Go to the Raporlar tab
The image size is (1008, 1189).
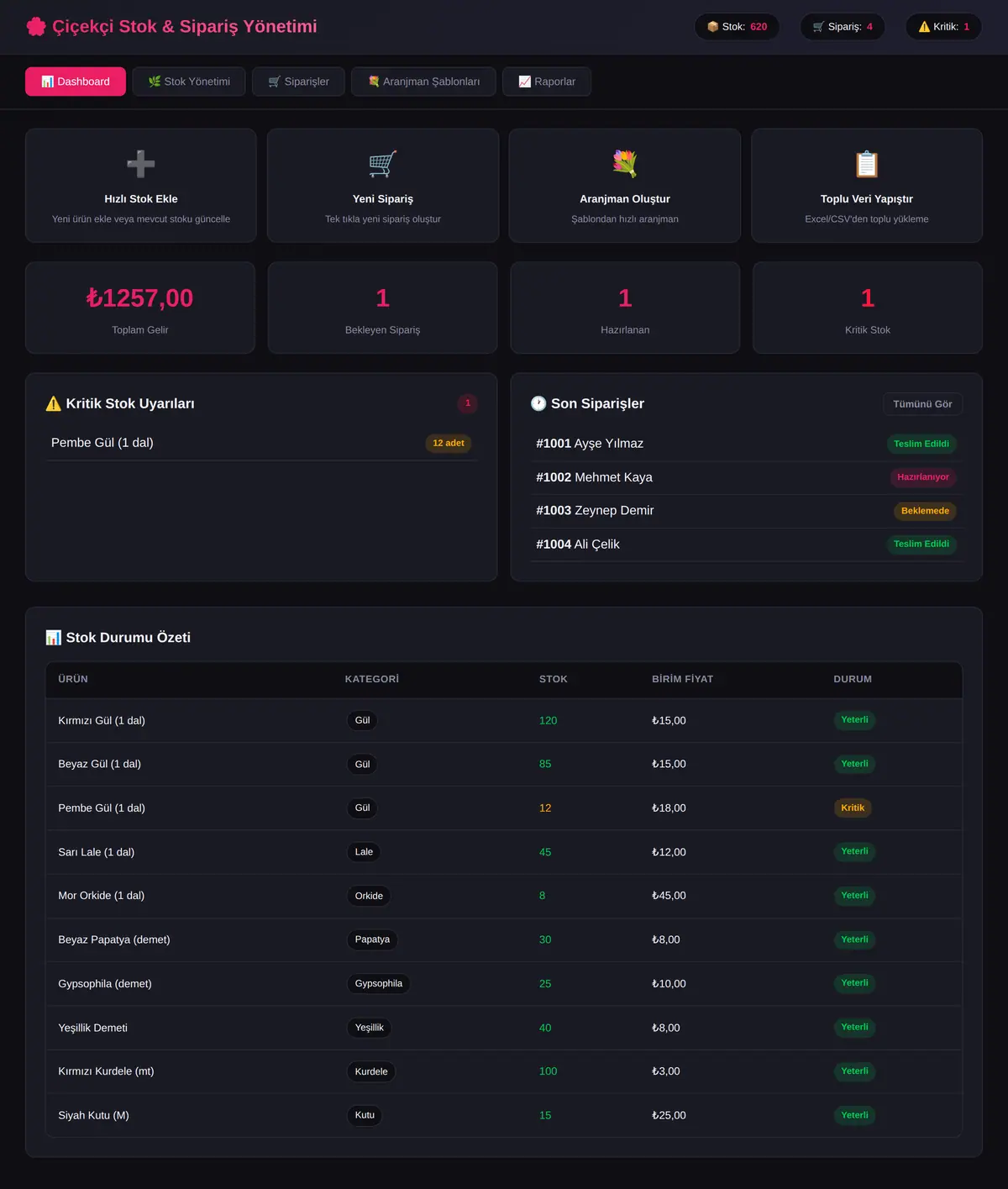point(547,82)
